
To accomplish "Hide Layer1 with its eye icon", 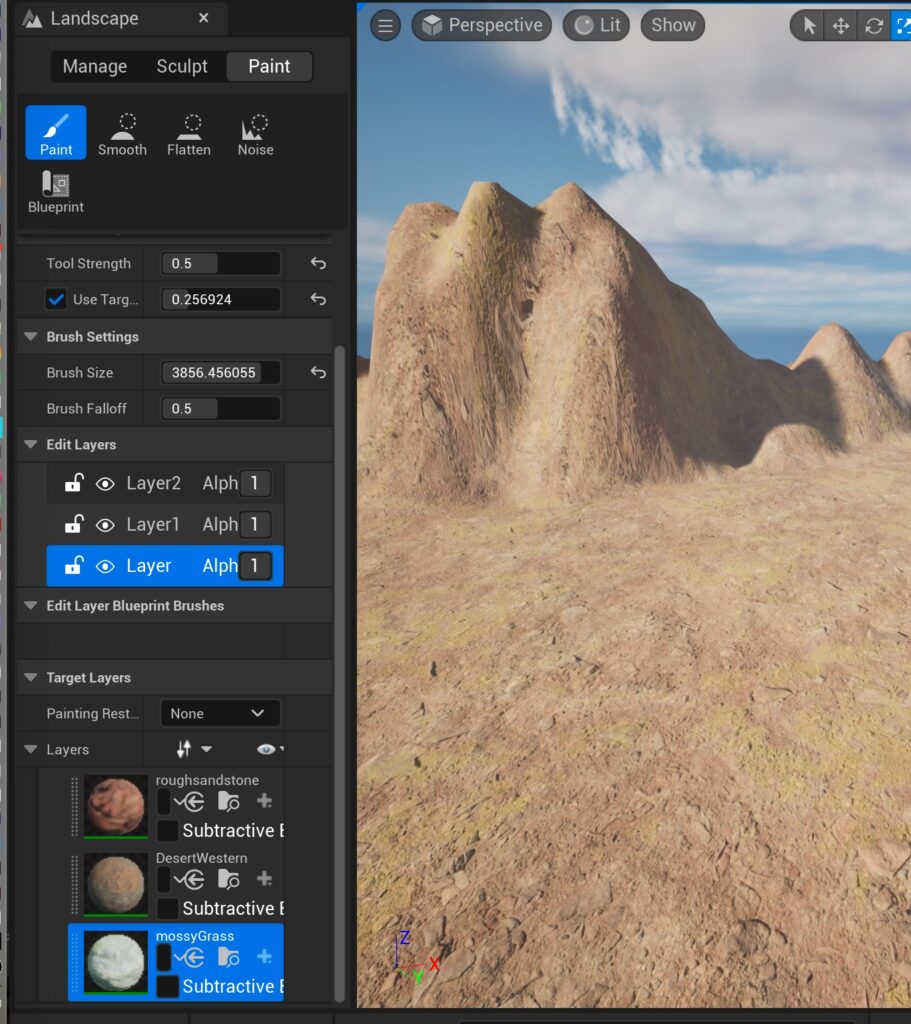I will pyautogui.click(x=105, y=525).
